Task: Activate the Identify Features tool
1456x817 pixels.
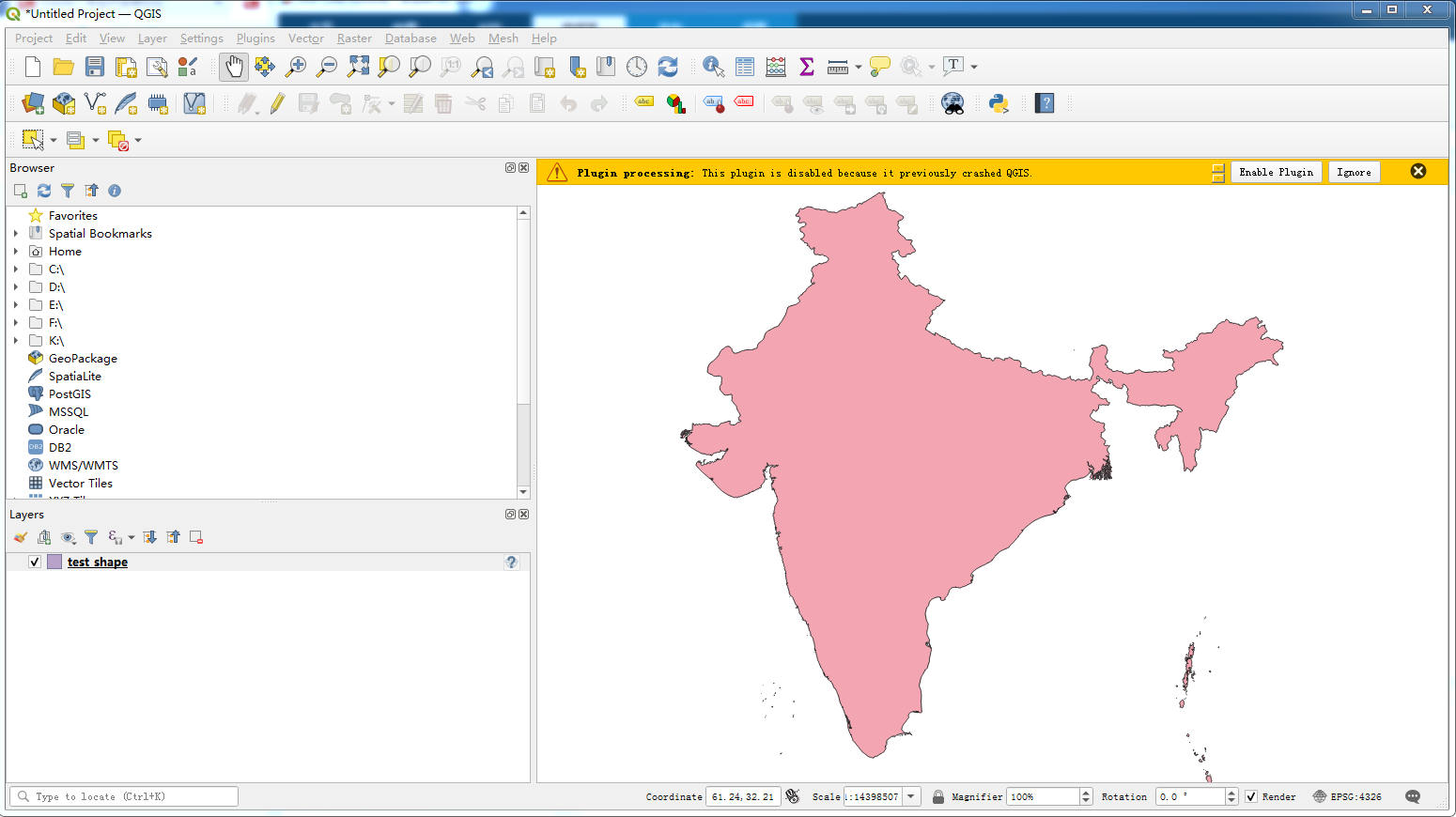Action: (x=713, y=67)
